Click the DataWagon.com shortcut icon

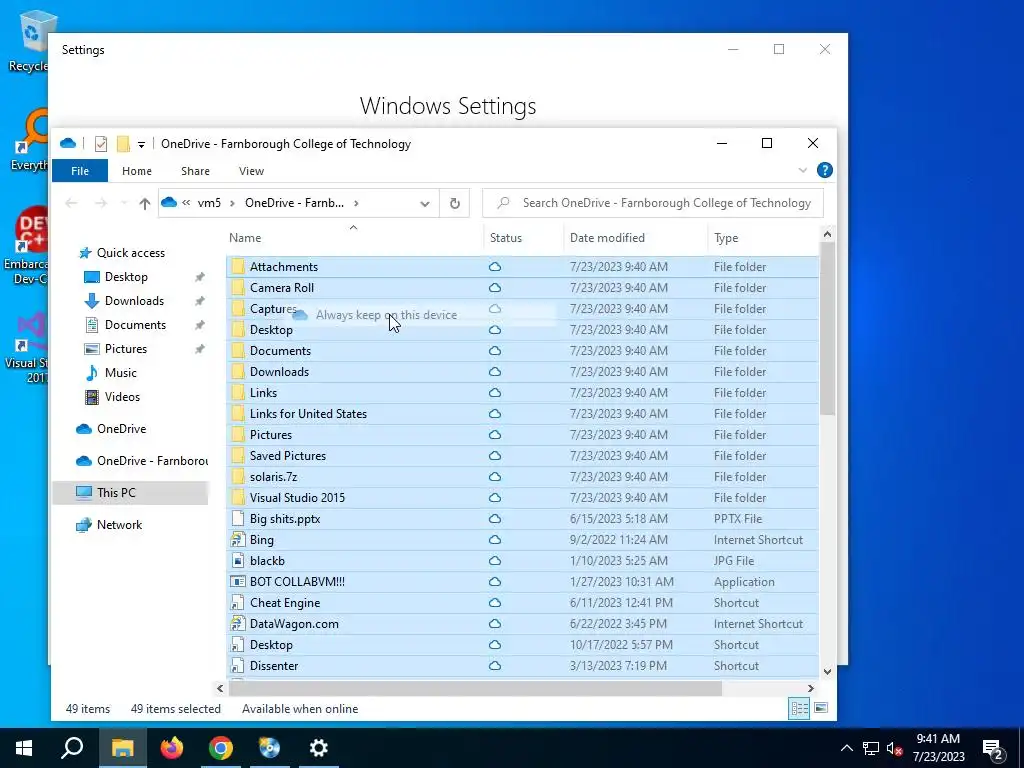click(x=238, y=624)
